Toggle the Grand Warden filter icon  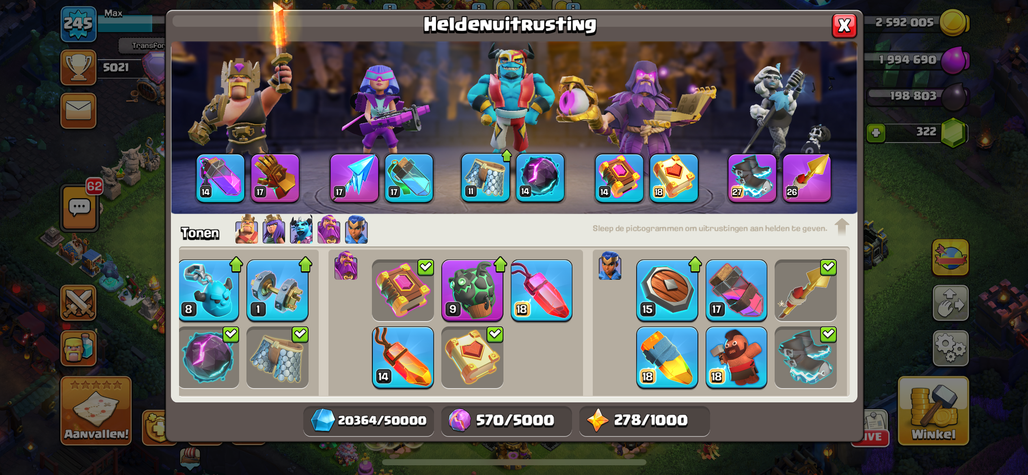(x=329, y=229)
